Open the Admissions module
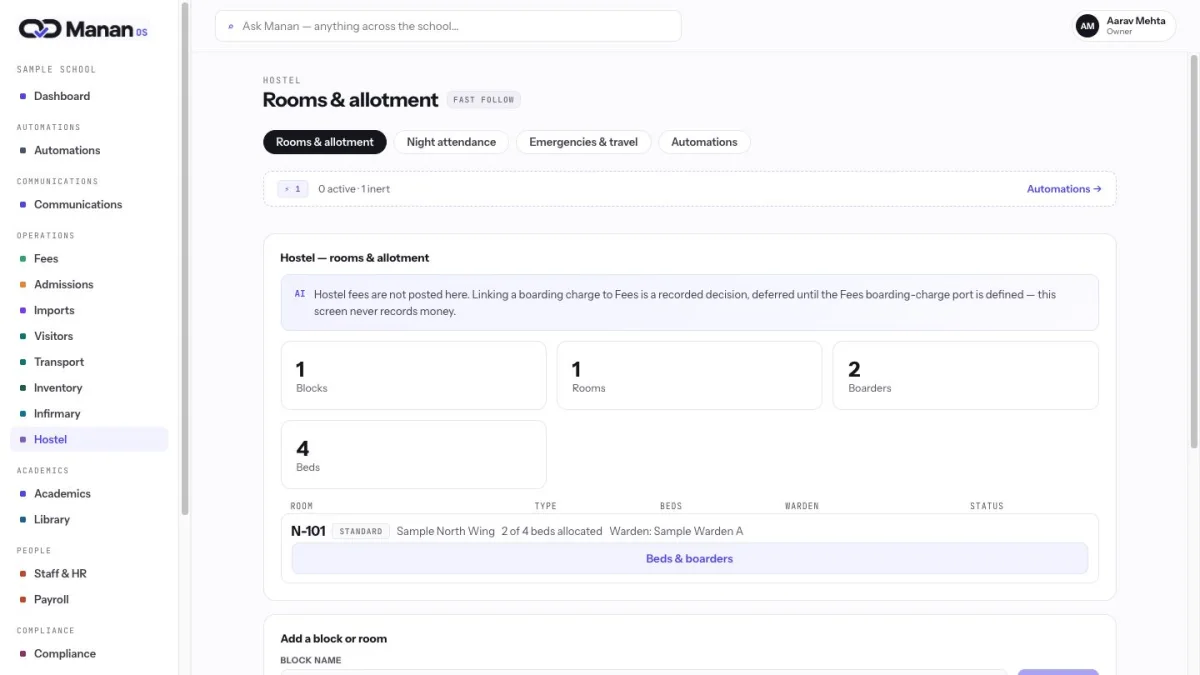1200x675 pixels. (89, 284)
